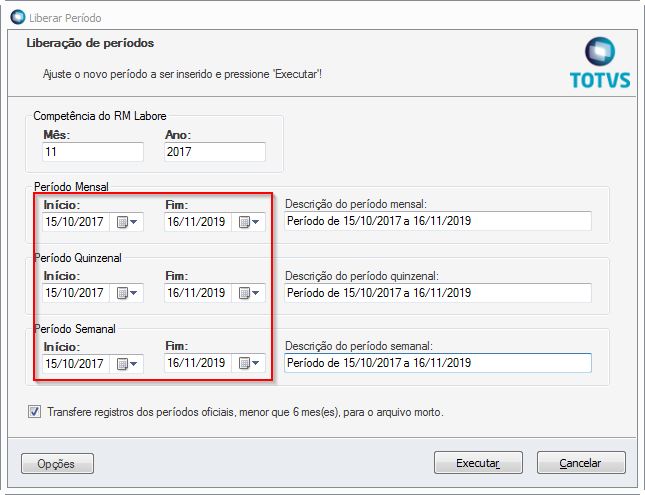Image resolution: width=645 pixels, height=495 pixels.
Task: Open calendar for Período Quinzenal Início
Action: click(127, 293)
